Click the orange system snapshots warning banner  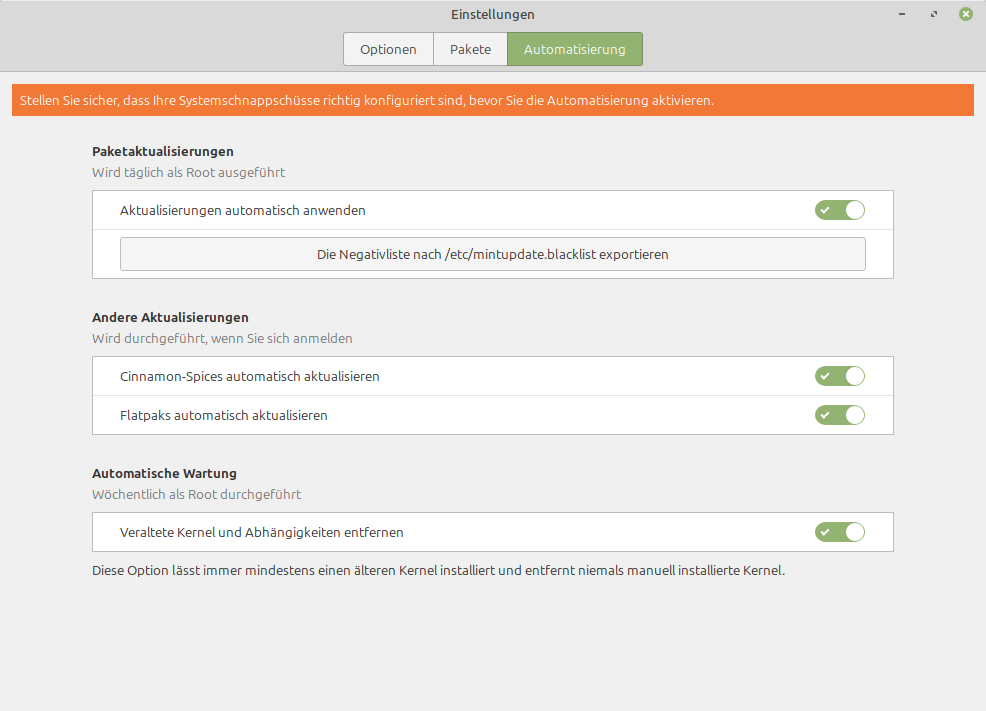(x=492, y=100)
